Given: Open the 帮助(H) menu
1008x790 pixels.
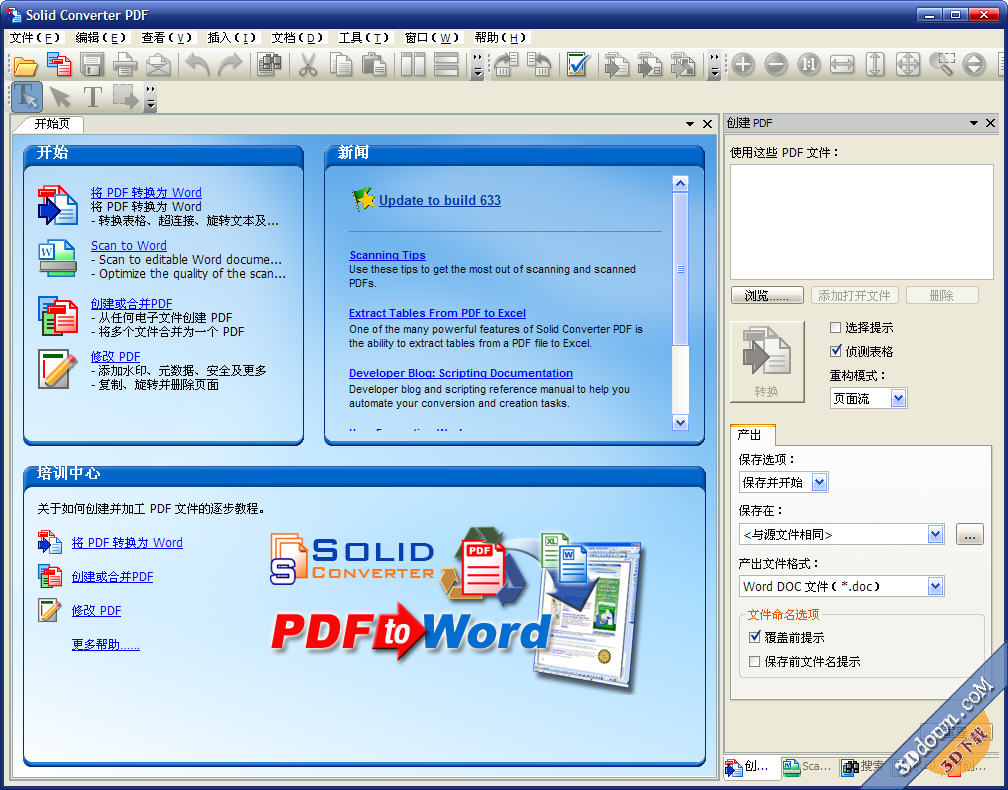Looking at the screenshot, I should pos(501,38).
